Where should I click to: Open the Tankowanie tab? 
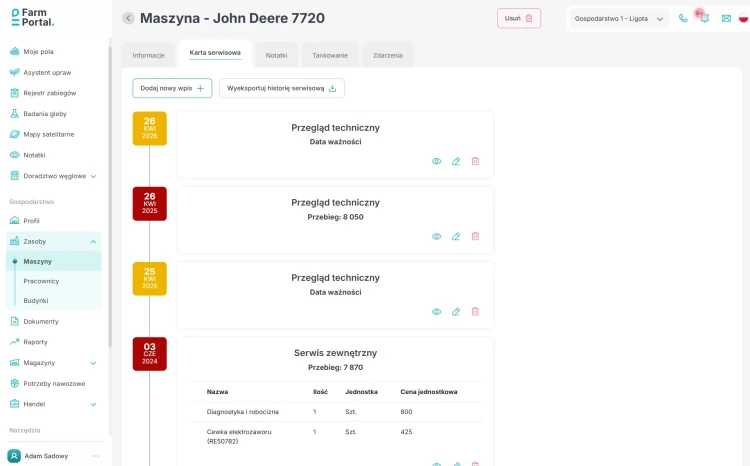tap(330, 55)
